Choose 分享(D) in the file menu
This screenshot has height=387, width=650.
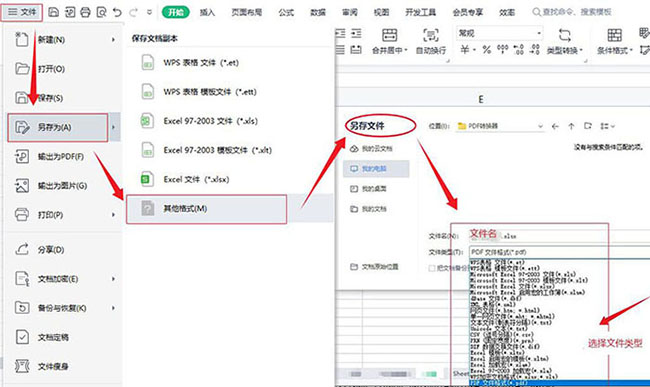(x=63, y=250)
